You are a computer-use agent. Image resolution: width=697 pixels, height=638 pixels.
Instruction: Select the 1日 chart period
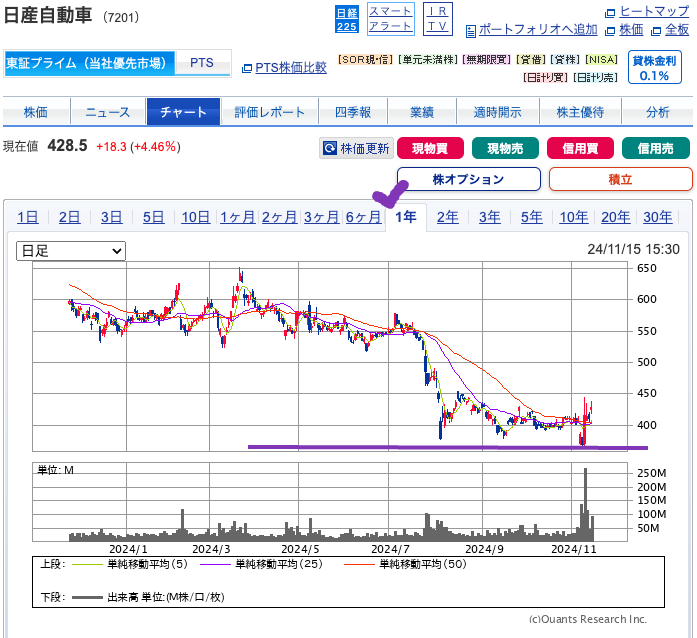click(28, 217)
